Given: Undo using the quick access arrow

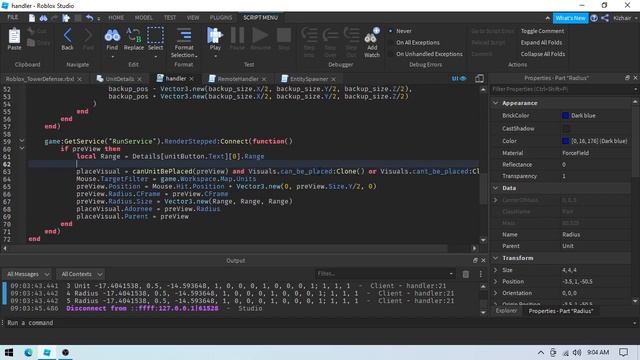Looking at the screenshot, I should 89,18.
